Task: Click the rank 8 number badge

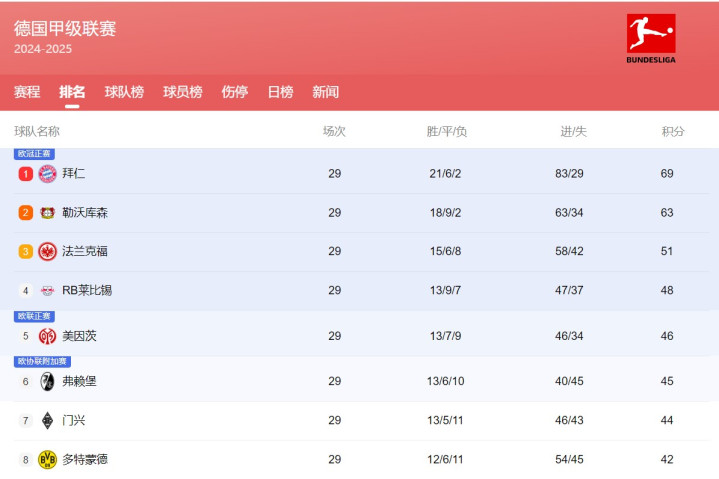Action: click(26, 459)
